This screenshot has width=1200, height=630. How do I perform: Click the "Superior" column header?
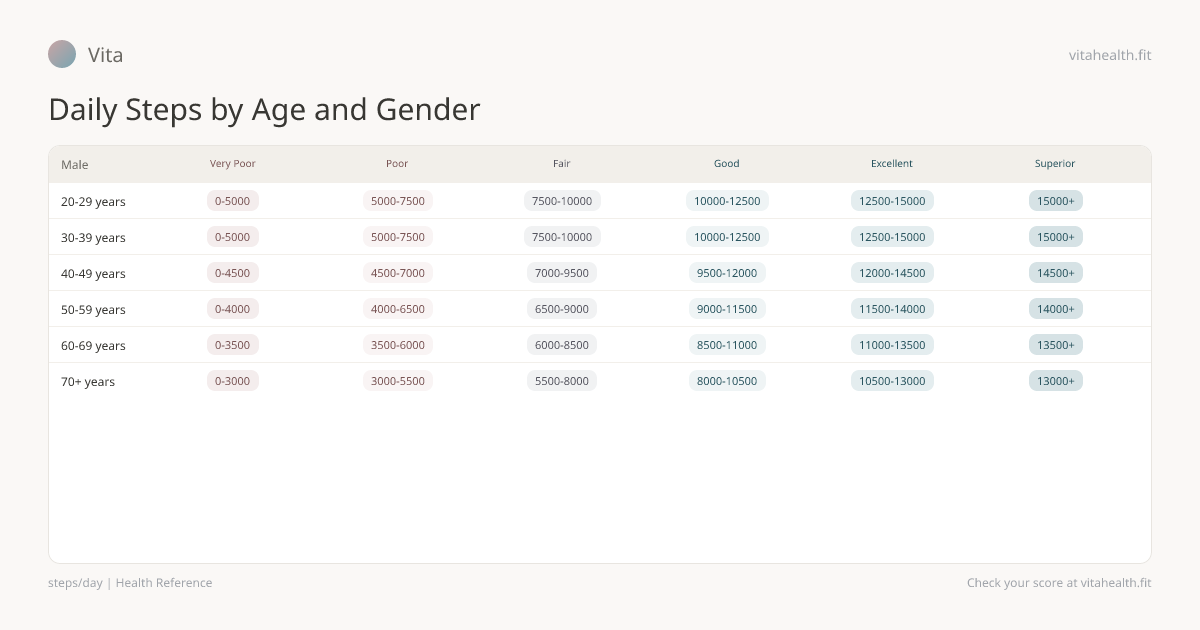coord(1055,164)
